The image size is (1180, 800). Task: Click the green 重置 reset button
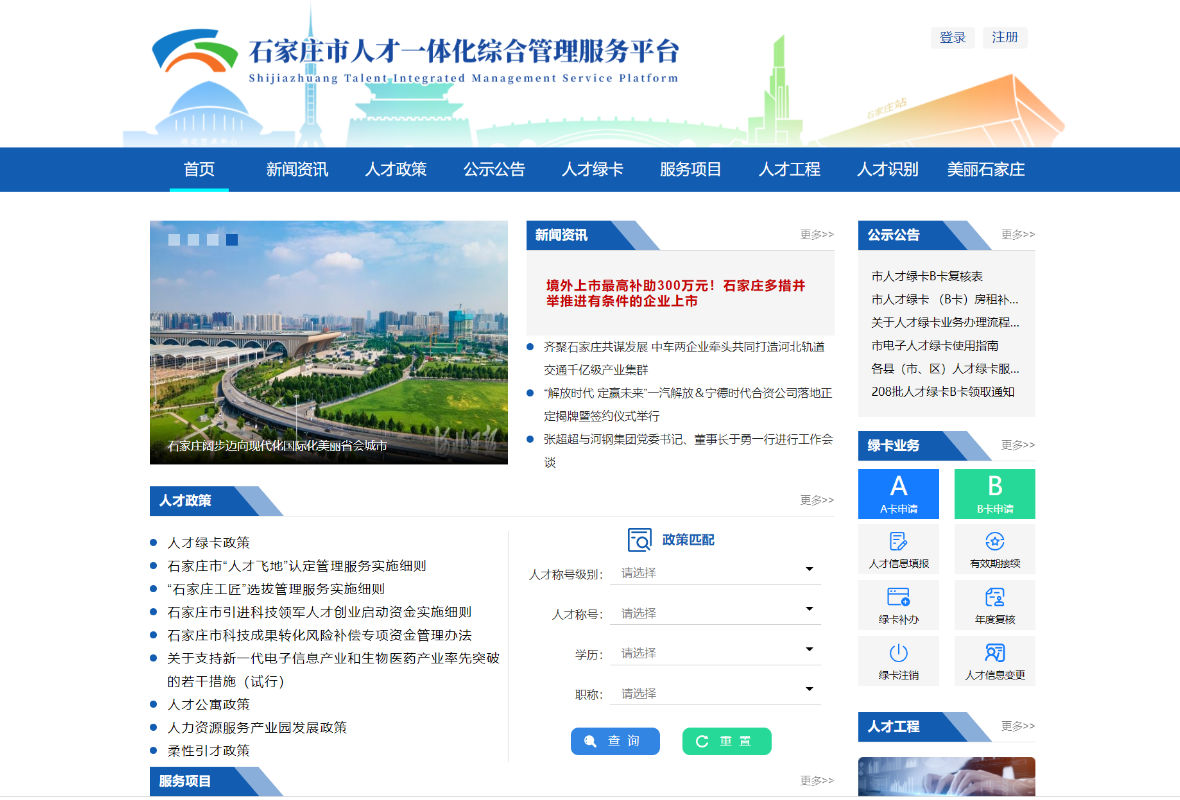[x=726, y=741]
